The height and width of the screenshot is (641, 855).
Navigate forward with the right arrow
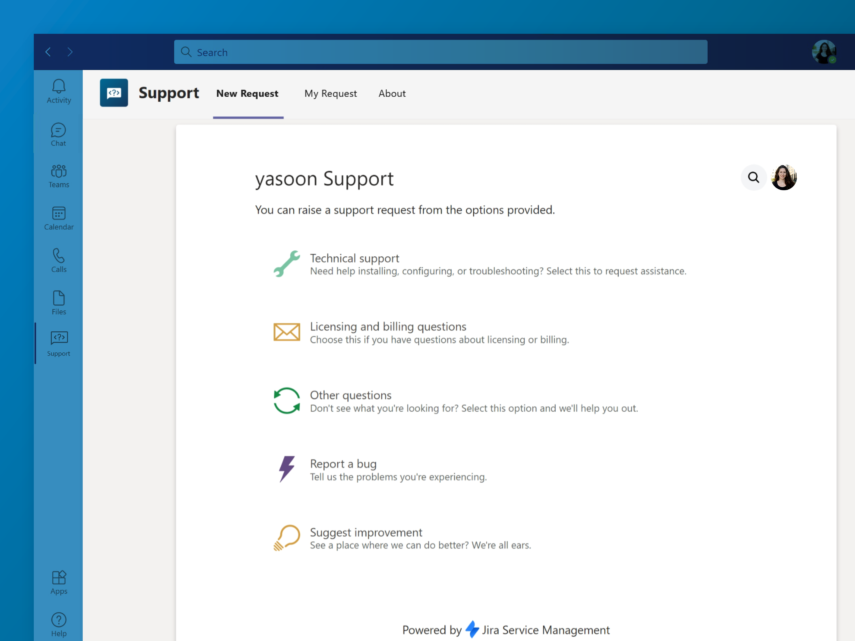pos(70,52)
